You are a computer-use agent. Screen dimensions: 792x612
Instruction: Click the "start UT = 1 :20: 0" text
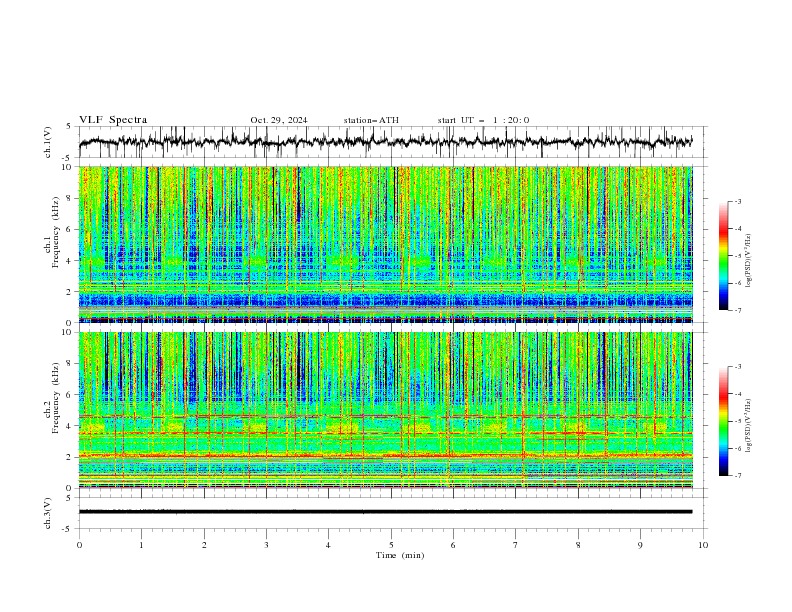coord(483,120)
